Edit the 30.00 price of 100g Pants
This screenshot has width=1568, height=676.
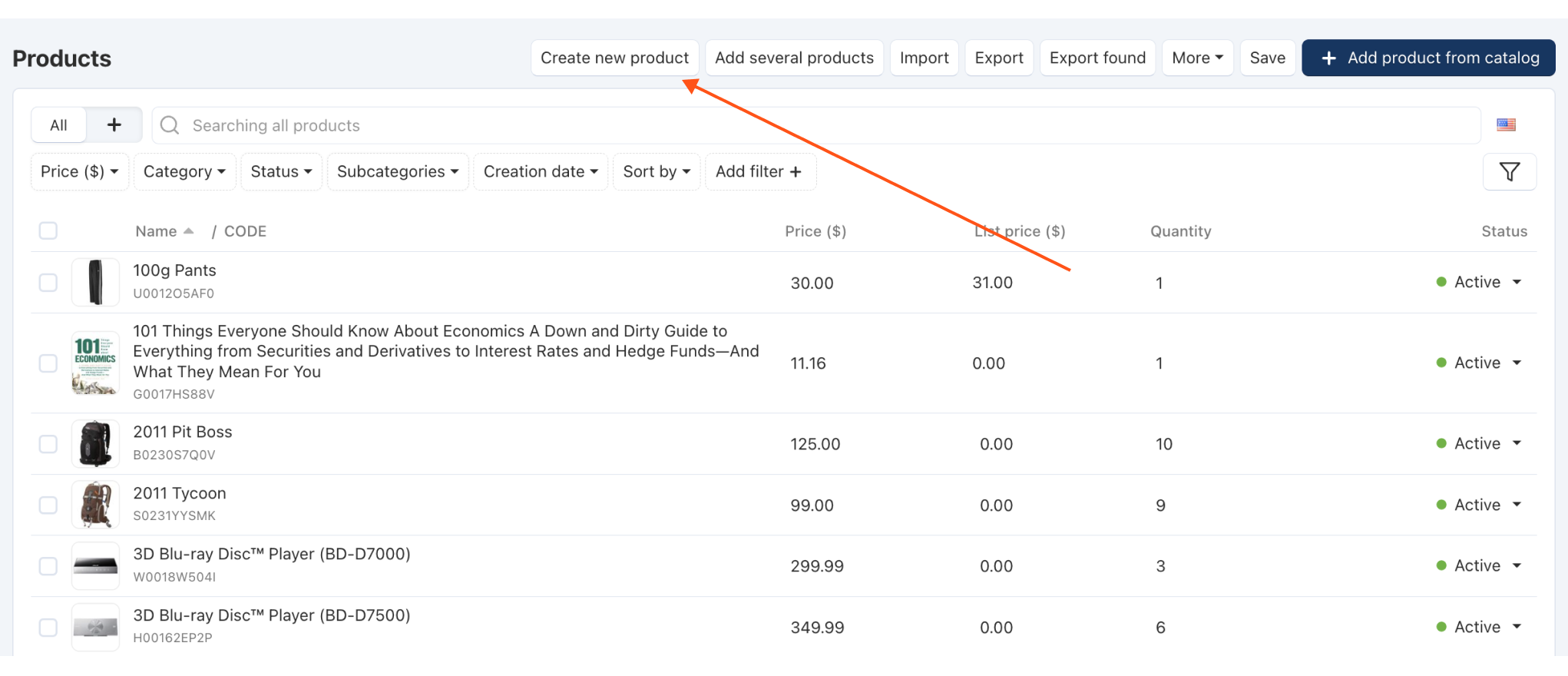tap(812, 283)
